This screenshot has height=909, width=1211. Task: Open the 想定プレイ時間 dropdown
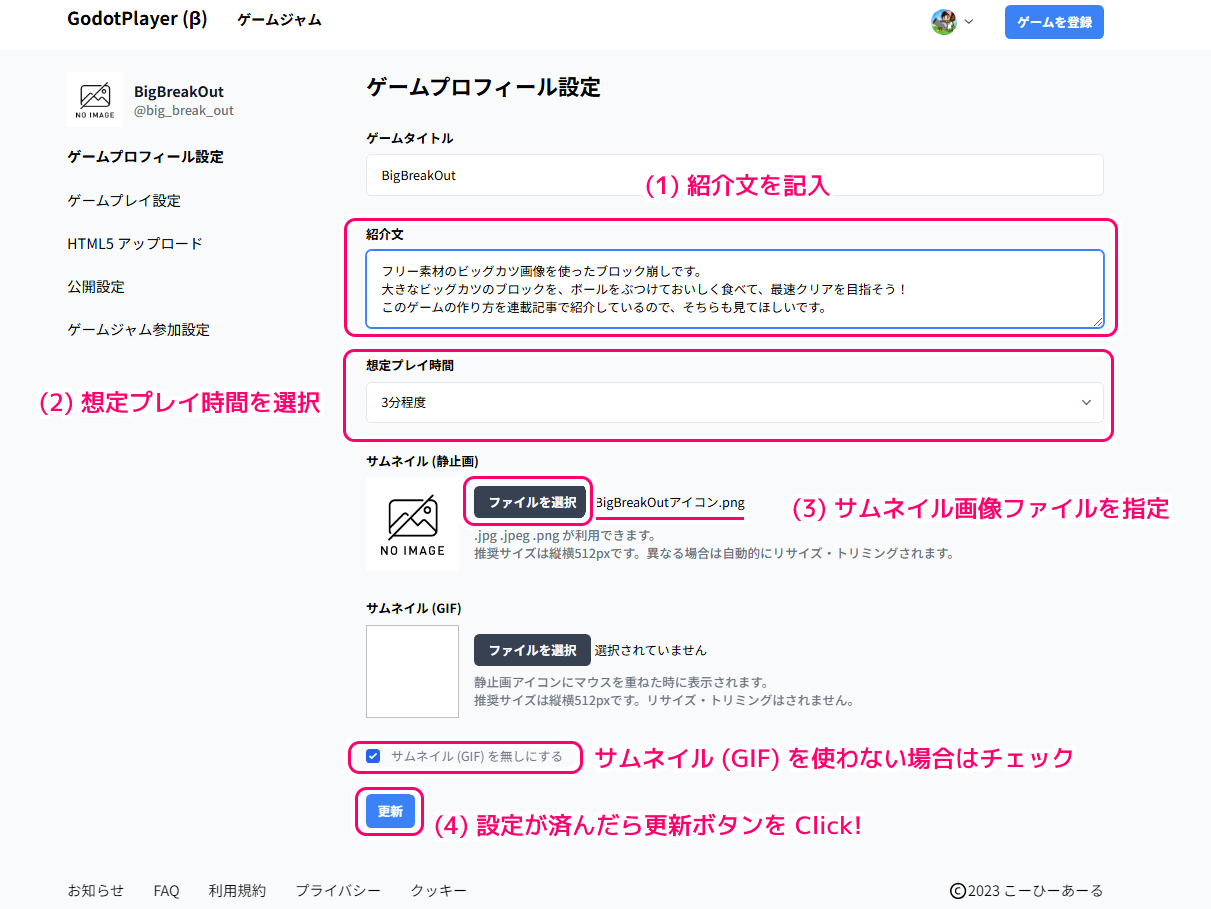(x=735, y=402)
